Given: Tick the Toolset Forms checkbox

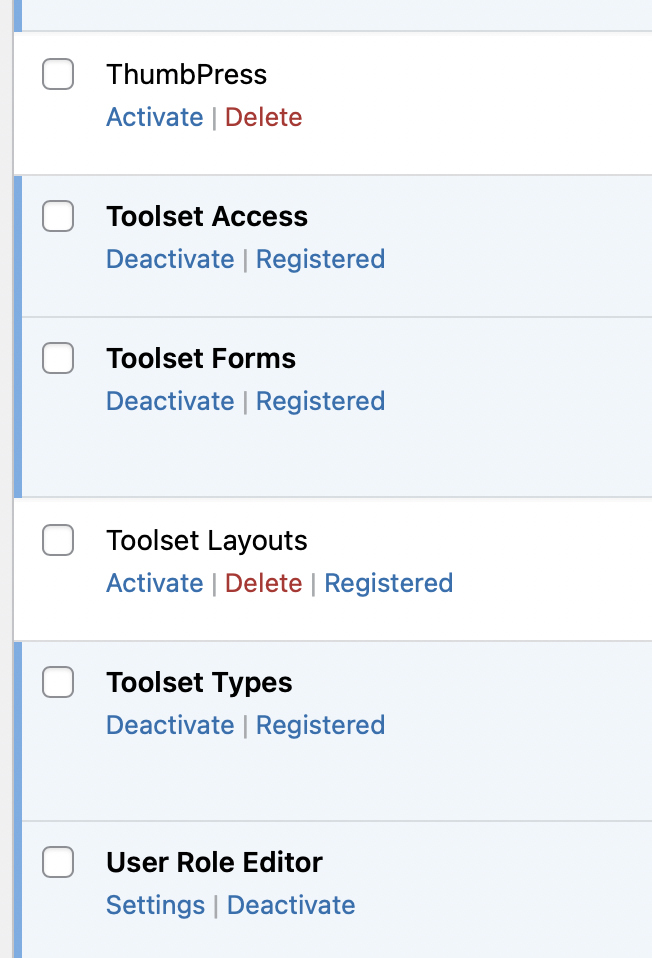Looking at the screenshot, I should coord(58,358).
